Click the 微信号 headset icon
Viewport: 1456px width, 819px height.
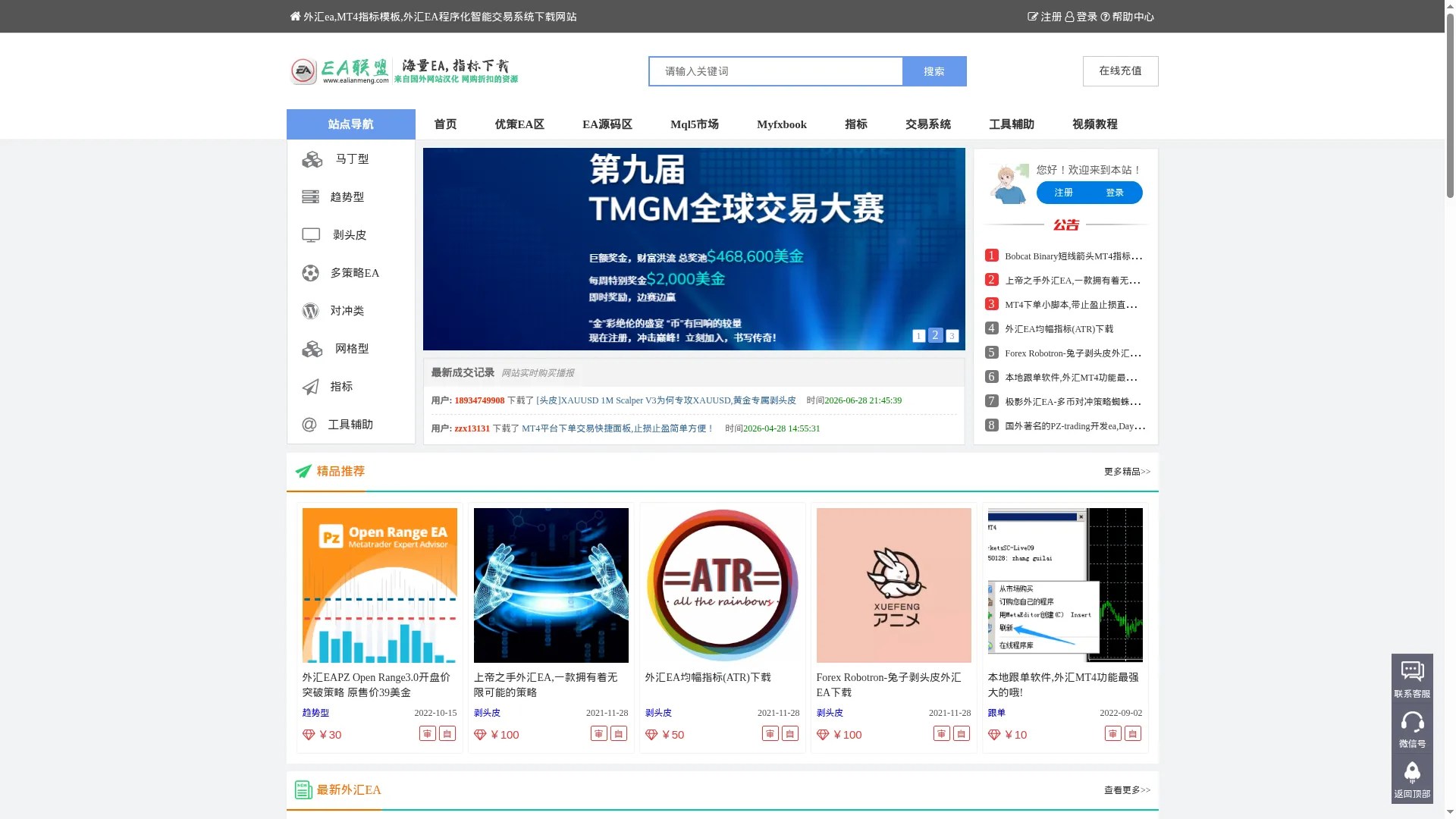pos(1412,721)
